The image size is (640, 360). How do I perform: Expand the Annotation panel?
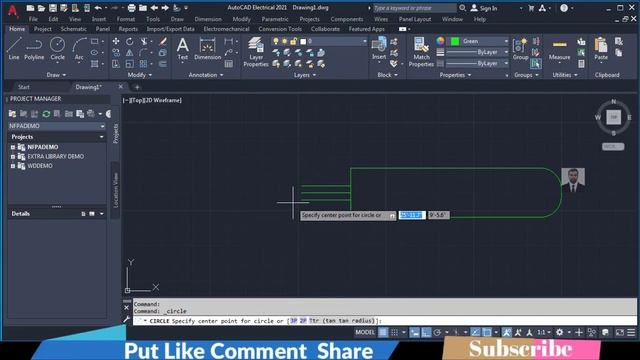pyautogui.click(x=206, y=75)
